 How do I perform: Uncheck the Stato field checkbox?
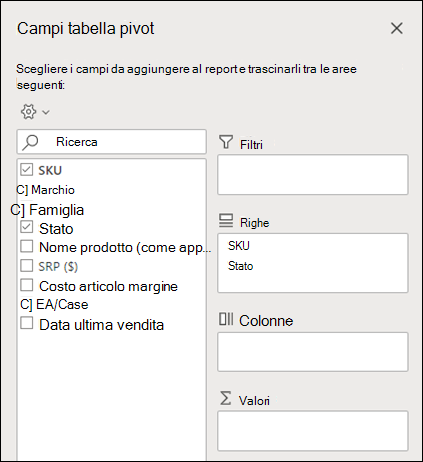coord(26,227)
